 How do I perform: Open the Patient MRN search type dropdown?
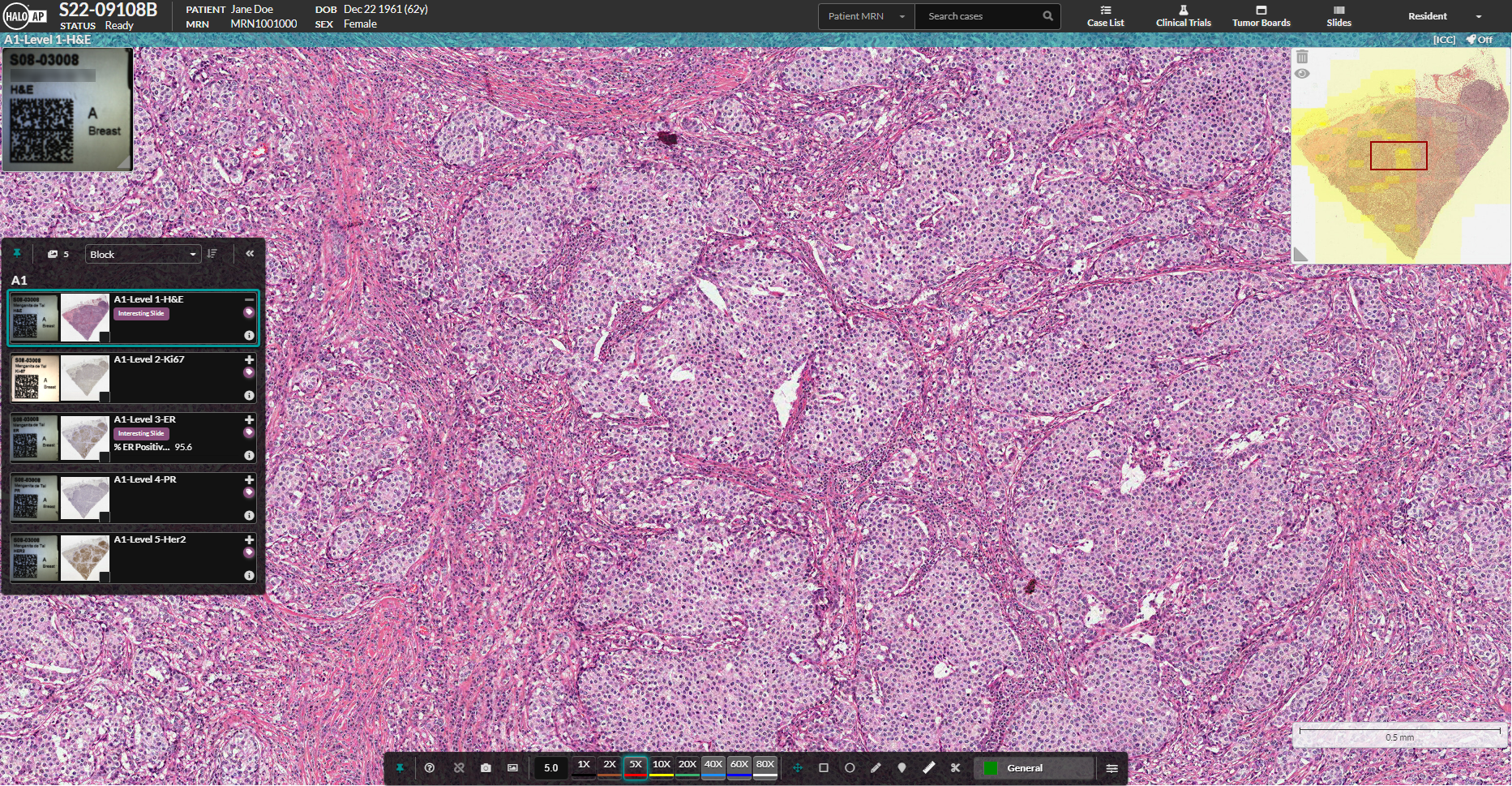coord(867,16)
